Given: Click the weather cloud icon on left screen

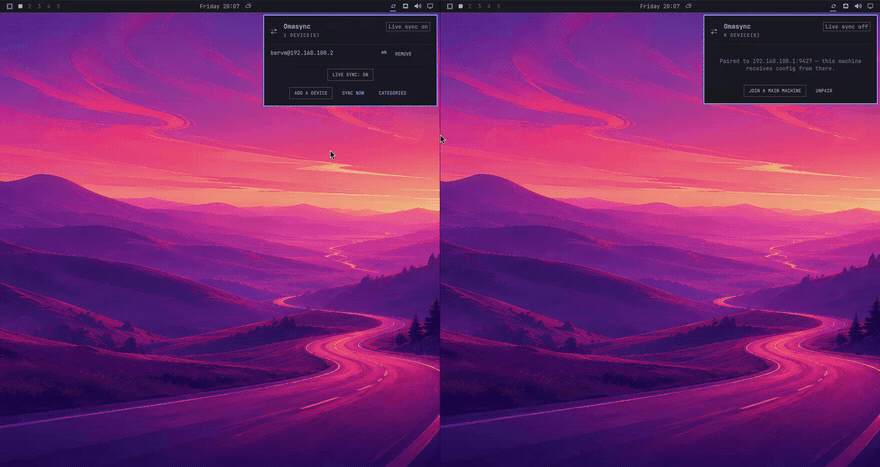Looking at the screenshot, I should click(x=248, y=6).
